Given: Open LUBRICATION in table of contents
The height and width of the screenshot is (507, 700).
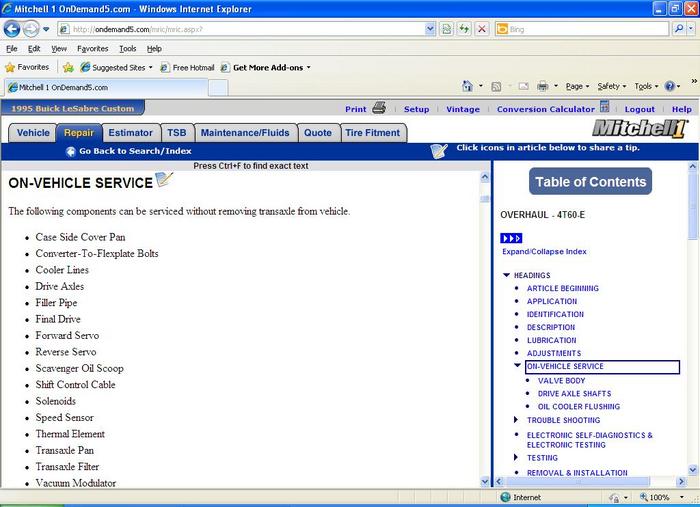Looking at the screenshot, I should click(551, 340).
